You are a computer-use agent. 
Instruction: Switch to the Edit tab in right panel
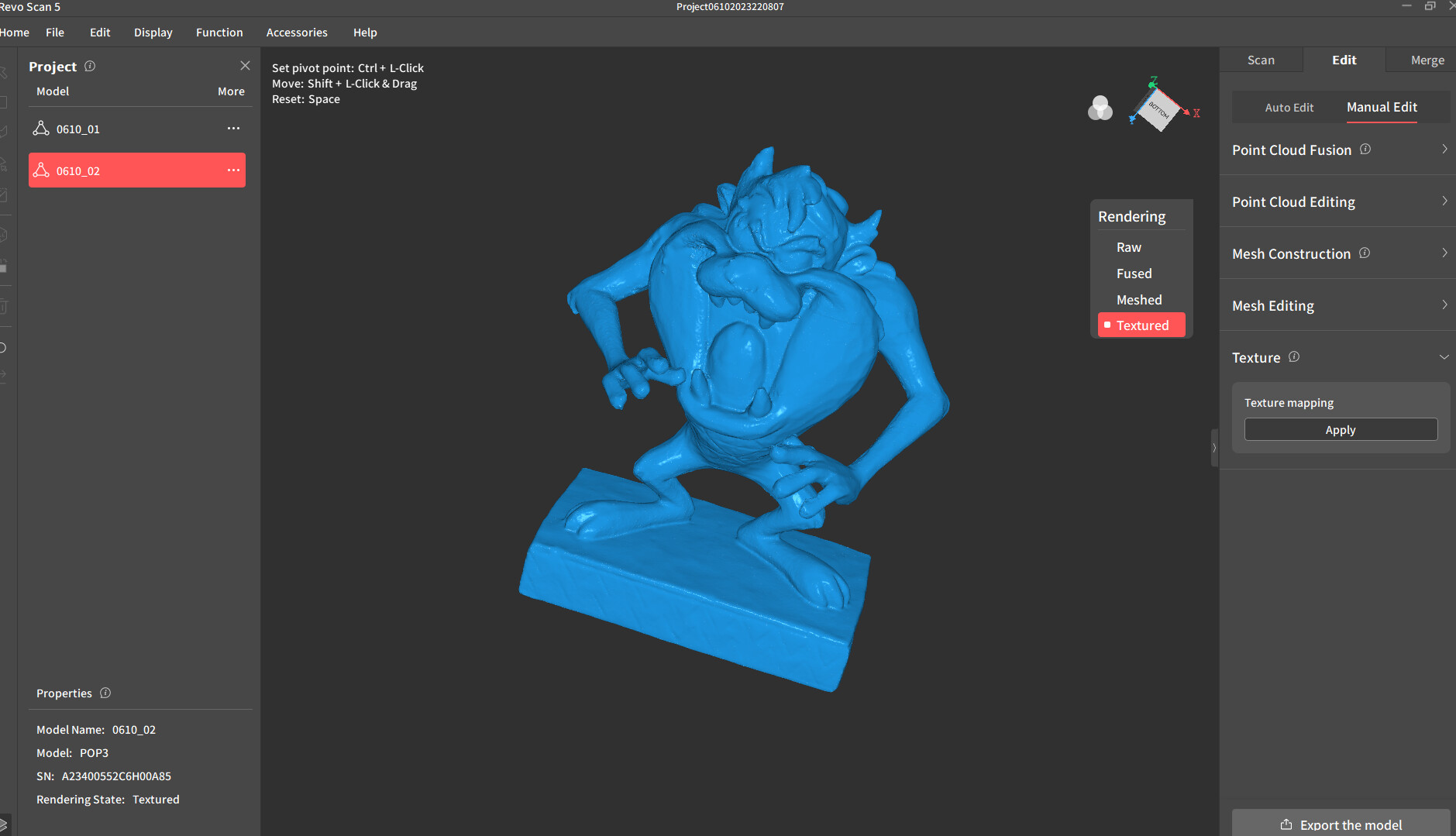1344,60
